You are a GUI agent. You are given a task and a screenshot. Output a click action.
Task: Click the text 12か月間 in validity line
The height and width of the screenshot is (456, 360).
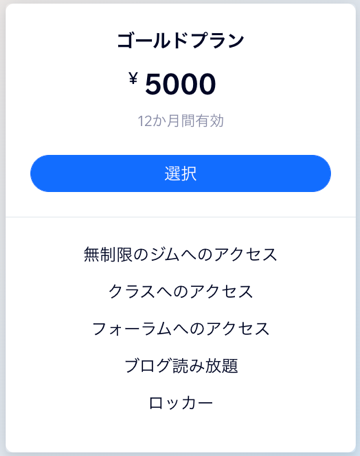click(x=166, y=121)
